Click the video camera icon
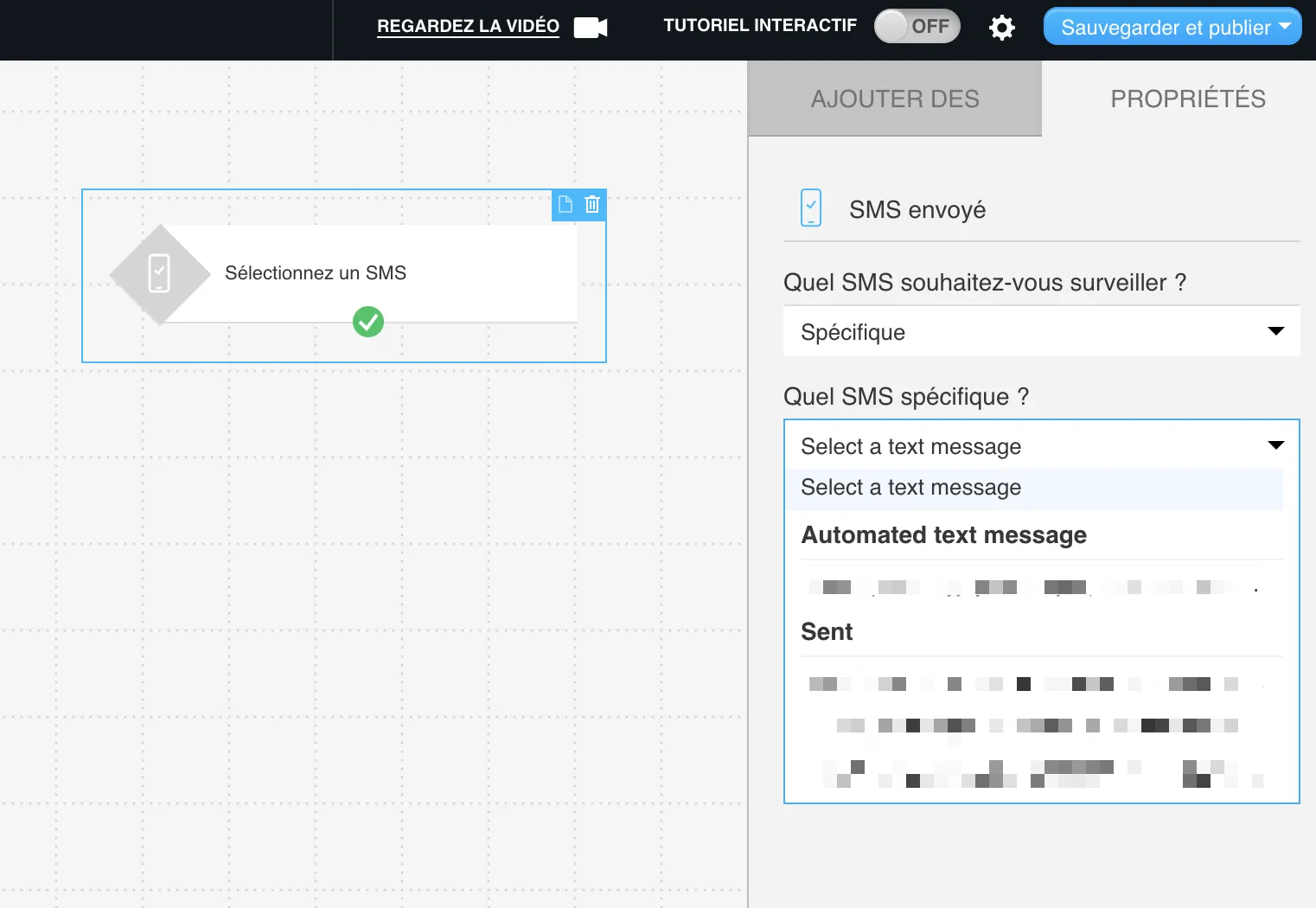 591,28
